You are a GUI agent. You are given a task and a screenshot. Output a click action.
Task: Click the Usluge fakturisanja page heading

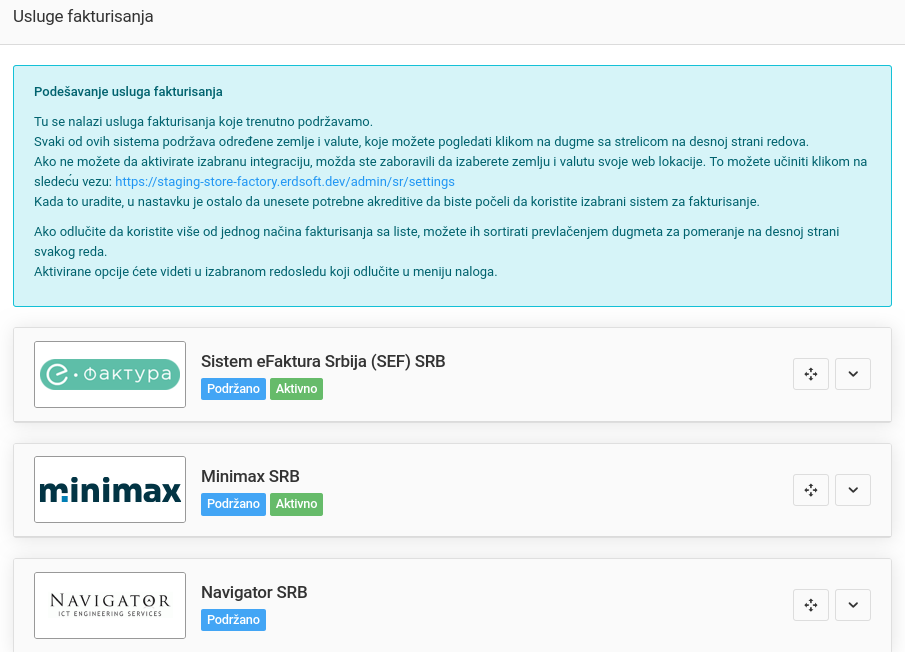[83, 17]
